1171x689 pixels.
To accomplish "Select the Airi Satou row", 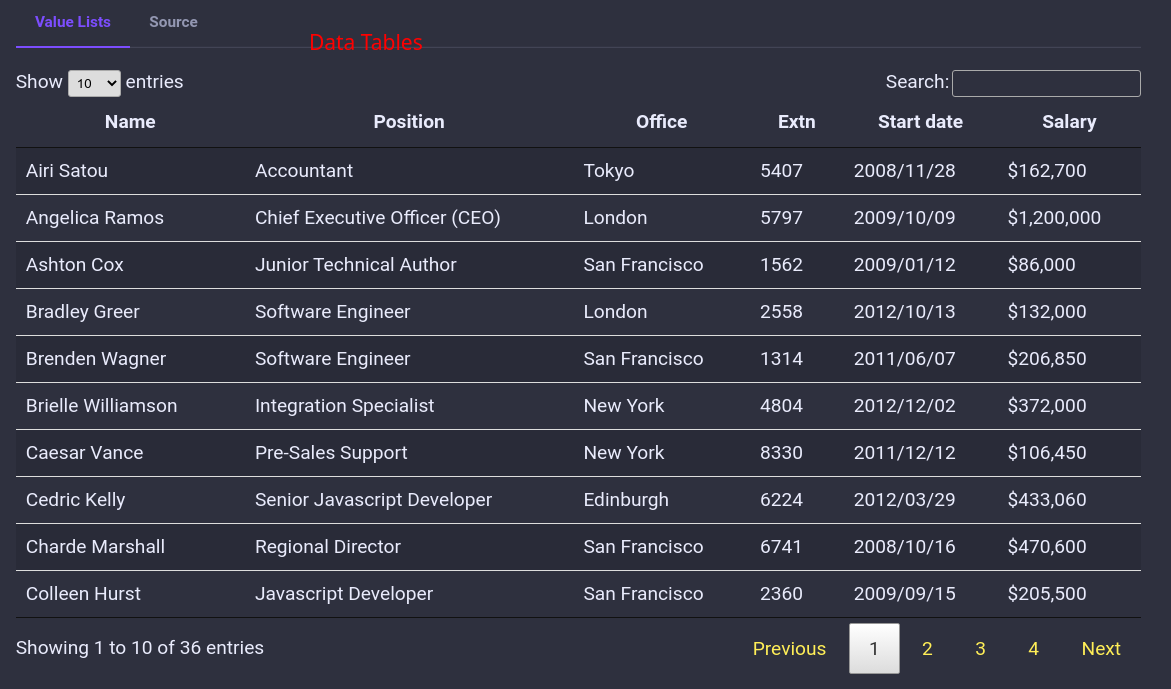I will [578, 171].
